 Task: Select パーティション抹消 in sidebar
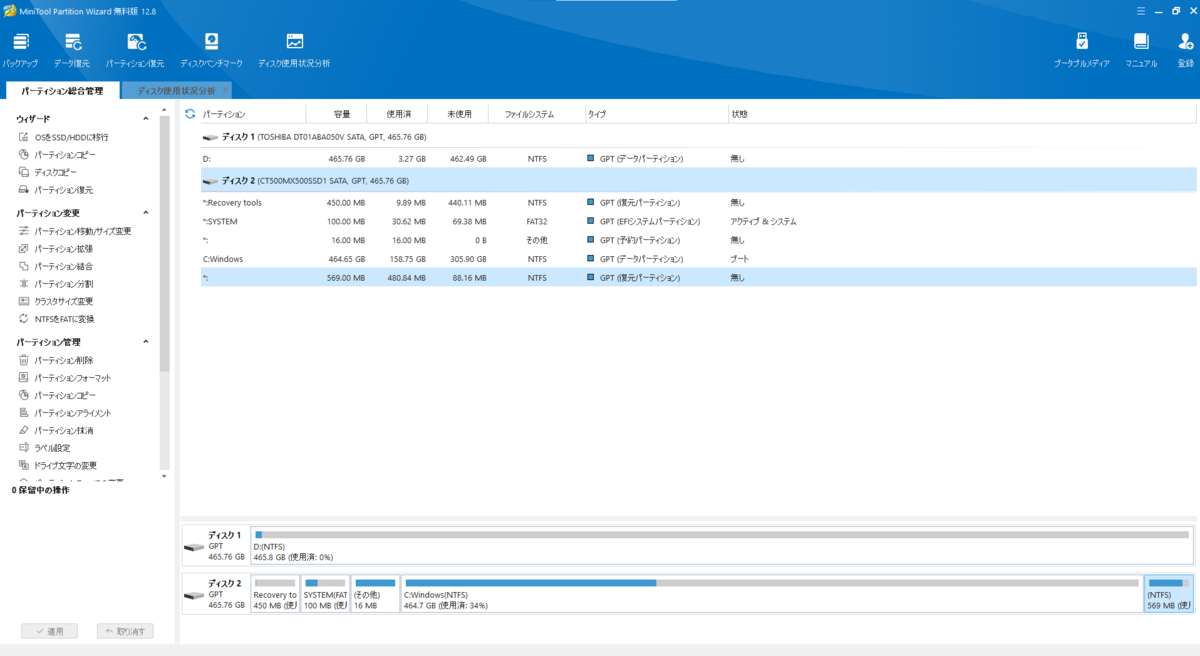click(x=55, y=430)
